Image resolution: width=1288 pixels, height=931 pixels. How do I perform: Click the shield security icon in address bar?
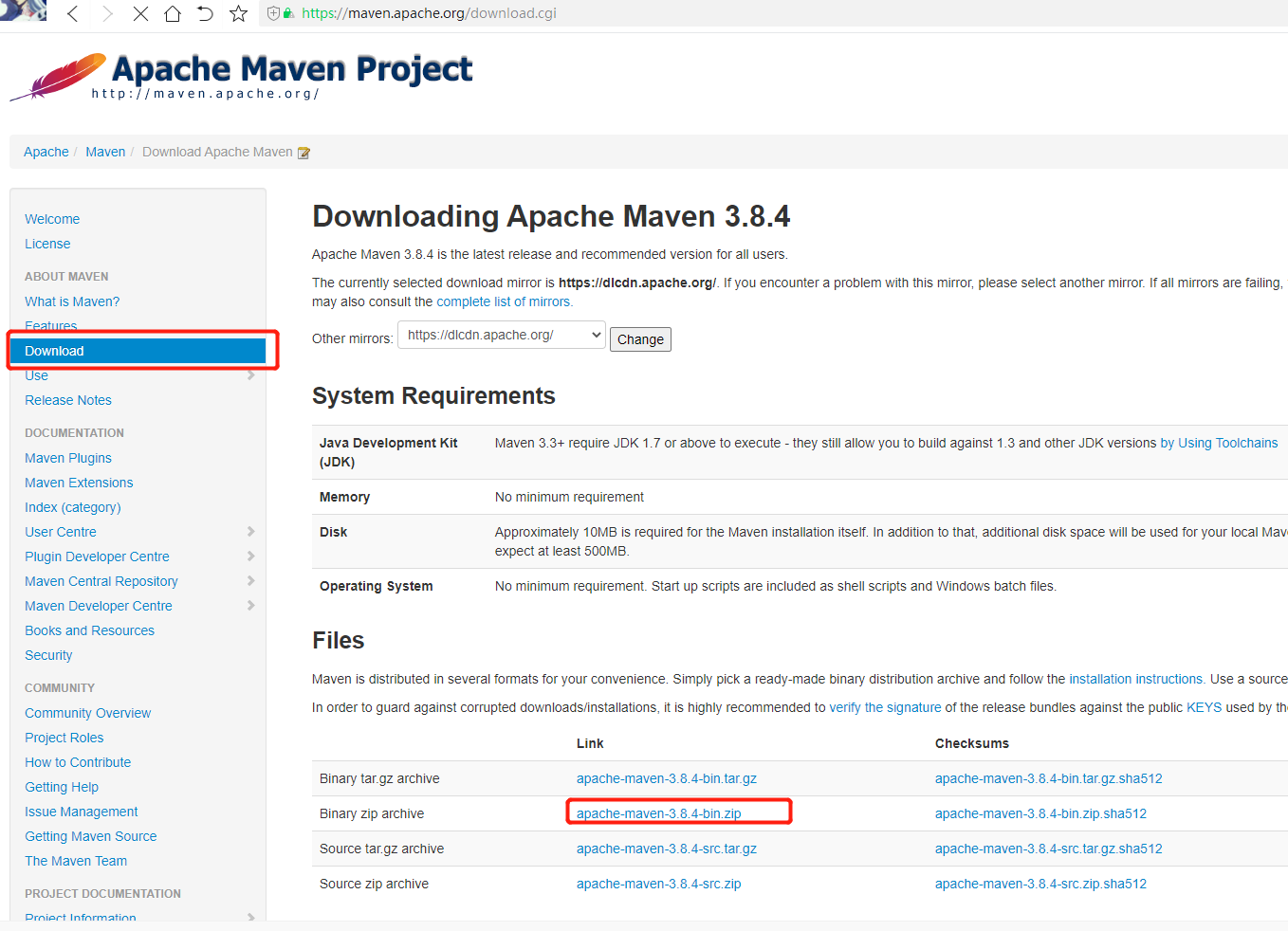pyautogui.click(x=274, y=13)
